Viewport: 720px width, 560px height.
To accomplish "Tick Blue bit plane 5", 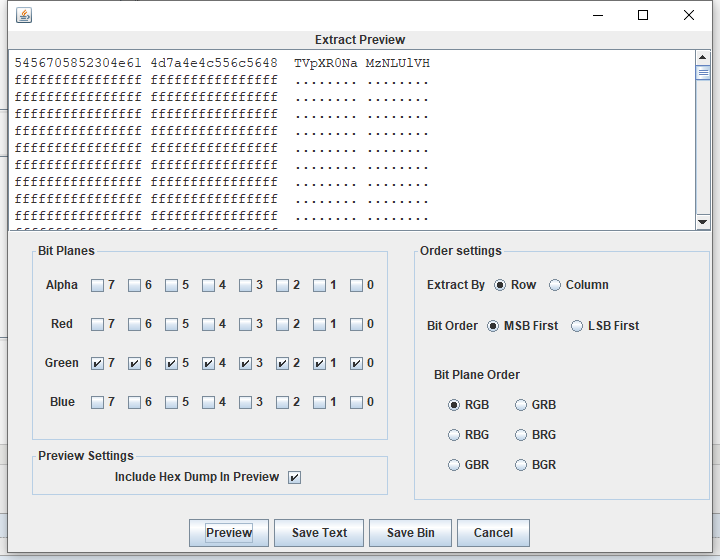I will pyautogui.click(x=171, y=403).
